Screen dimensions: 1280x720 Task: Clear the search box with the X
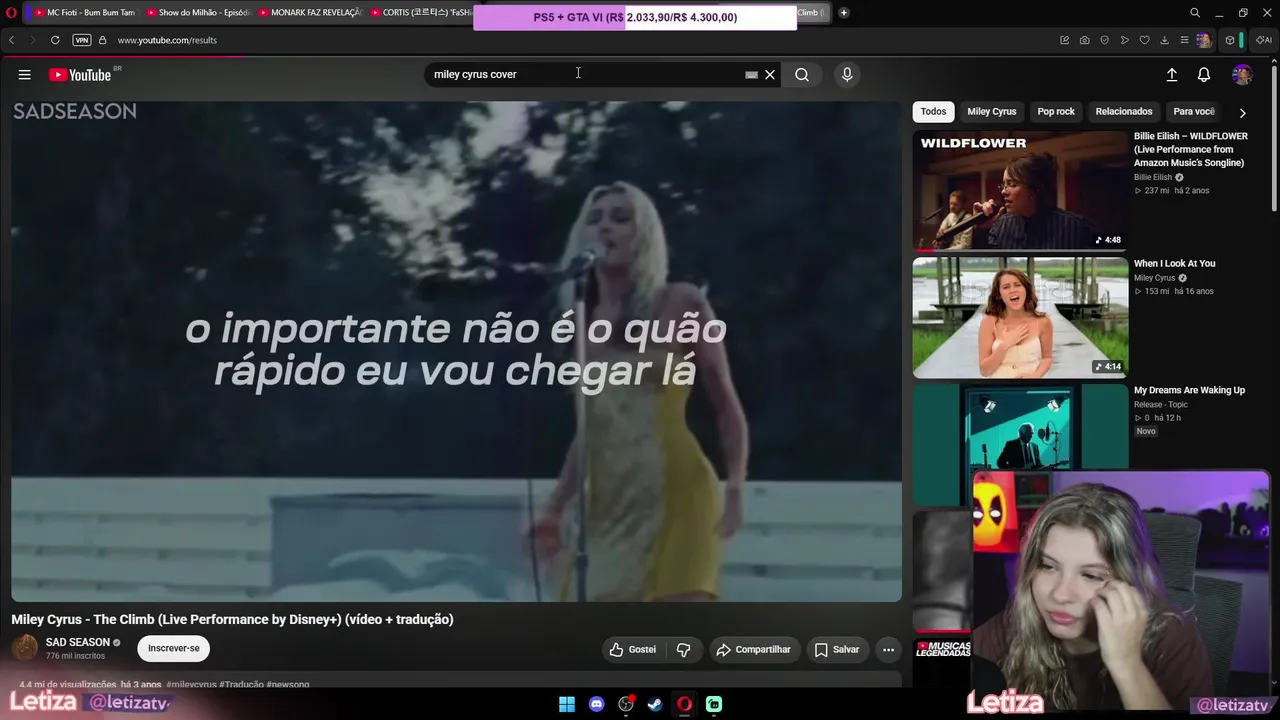point(770,75)
